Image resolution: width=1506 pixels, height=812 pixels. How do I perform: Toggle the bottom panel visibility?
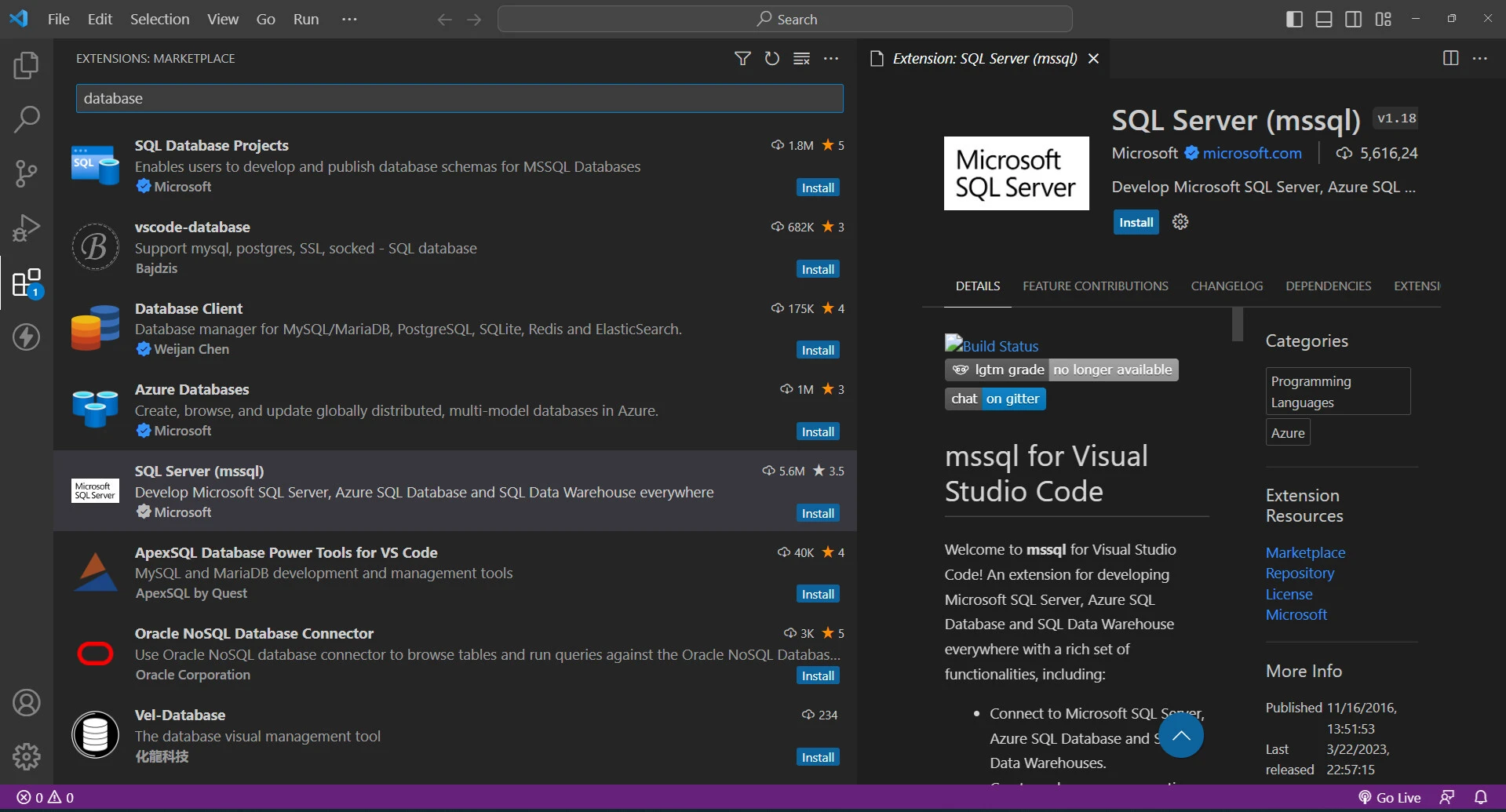pos(1324,20)
